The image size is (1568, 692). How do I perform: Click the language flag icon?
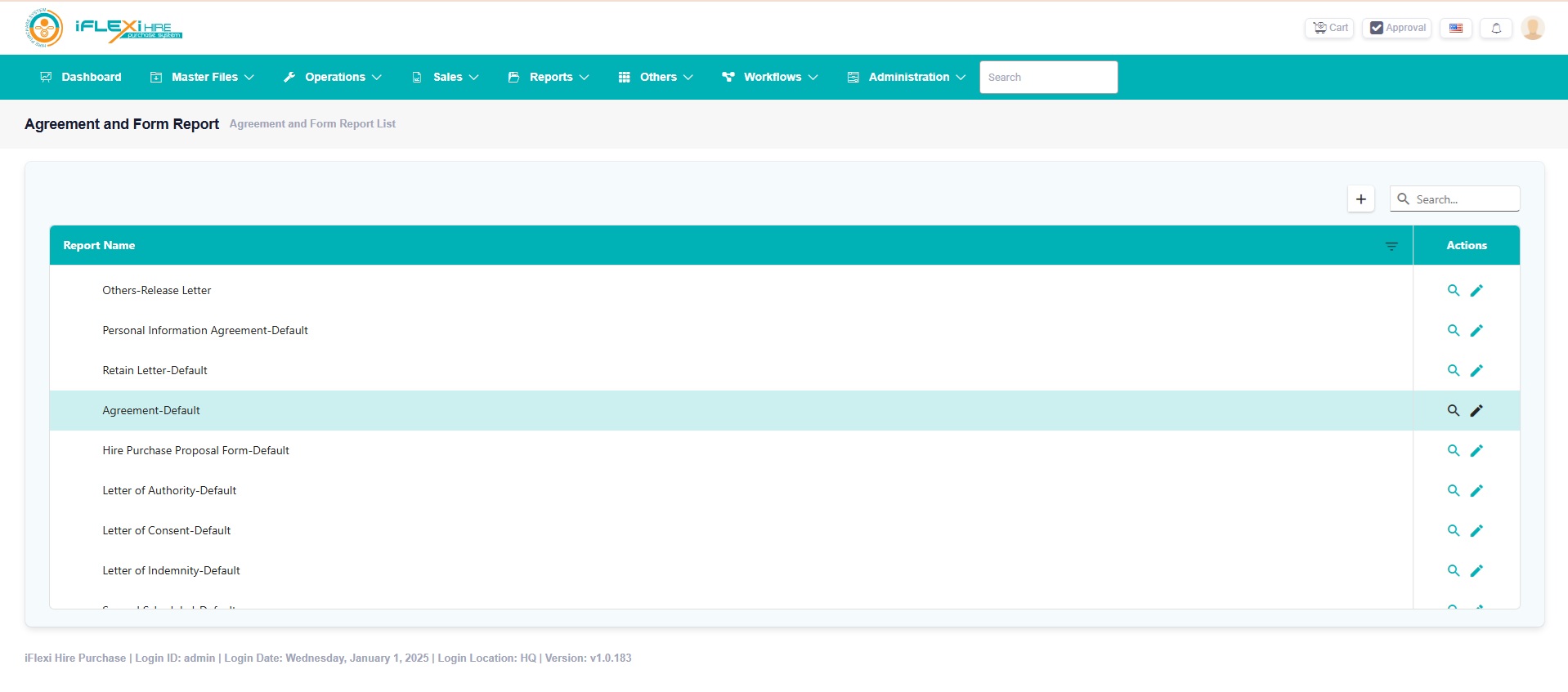coord(1455,28)
